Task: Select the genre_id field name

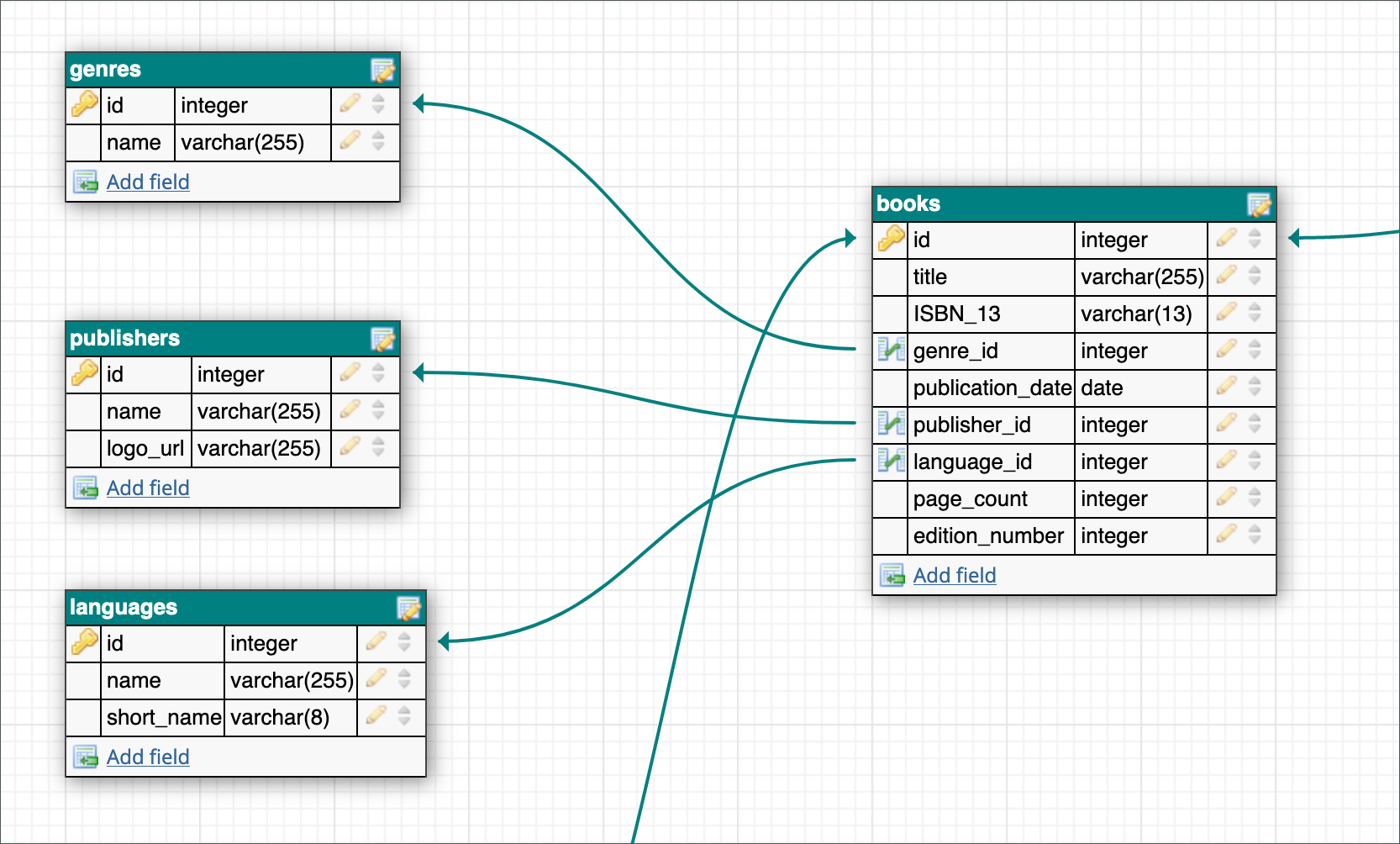Action: point(955,351)
